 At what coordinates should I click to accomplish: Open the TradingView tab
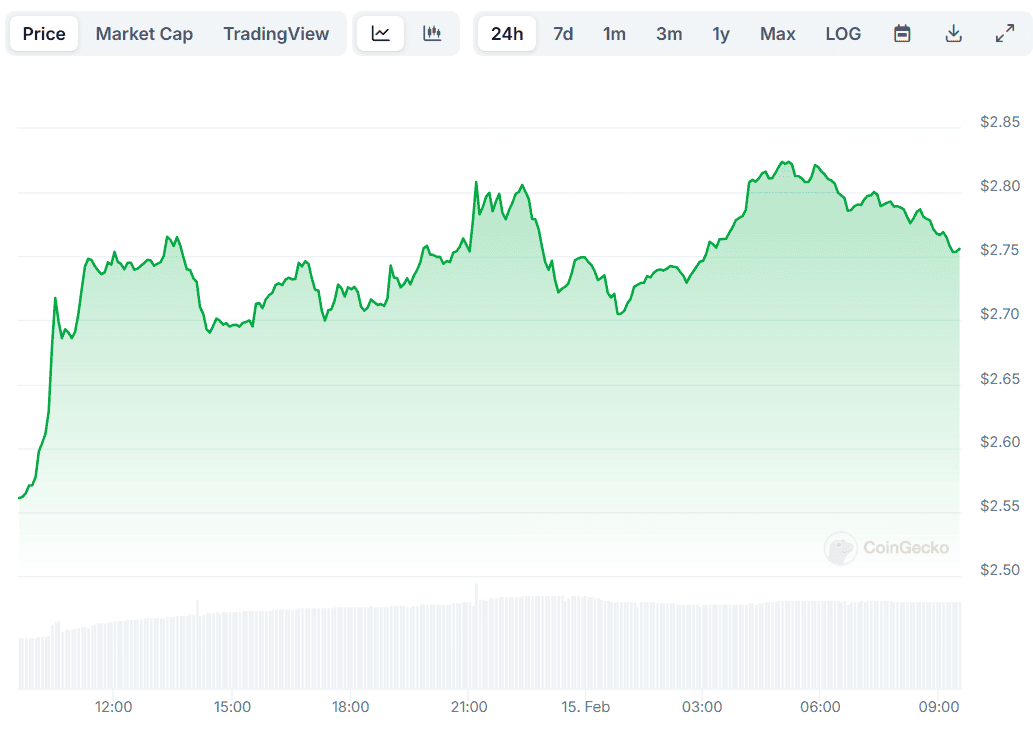(x=276, y=34)
